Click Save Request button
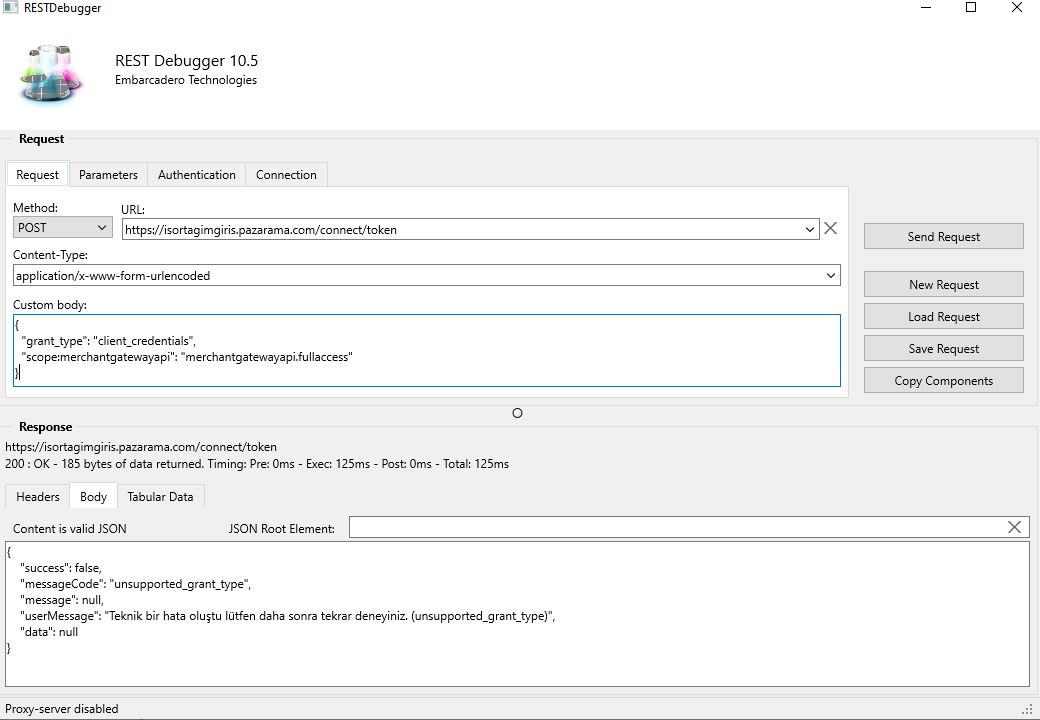This screenshot has width=1040, height=720. pyautogui.click(x=943, y=349)
